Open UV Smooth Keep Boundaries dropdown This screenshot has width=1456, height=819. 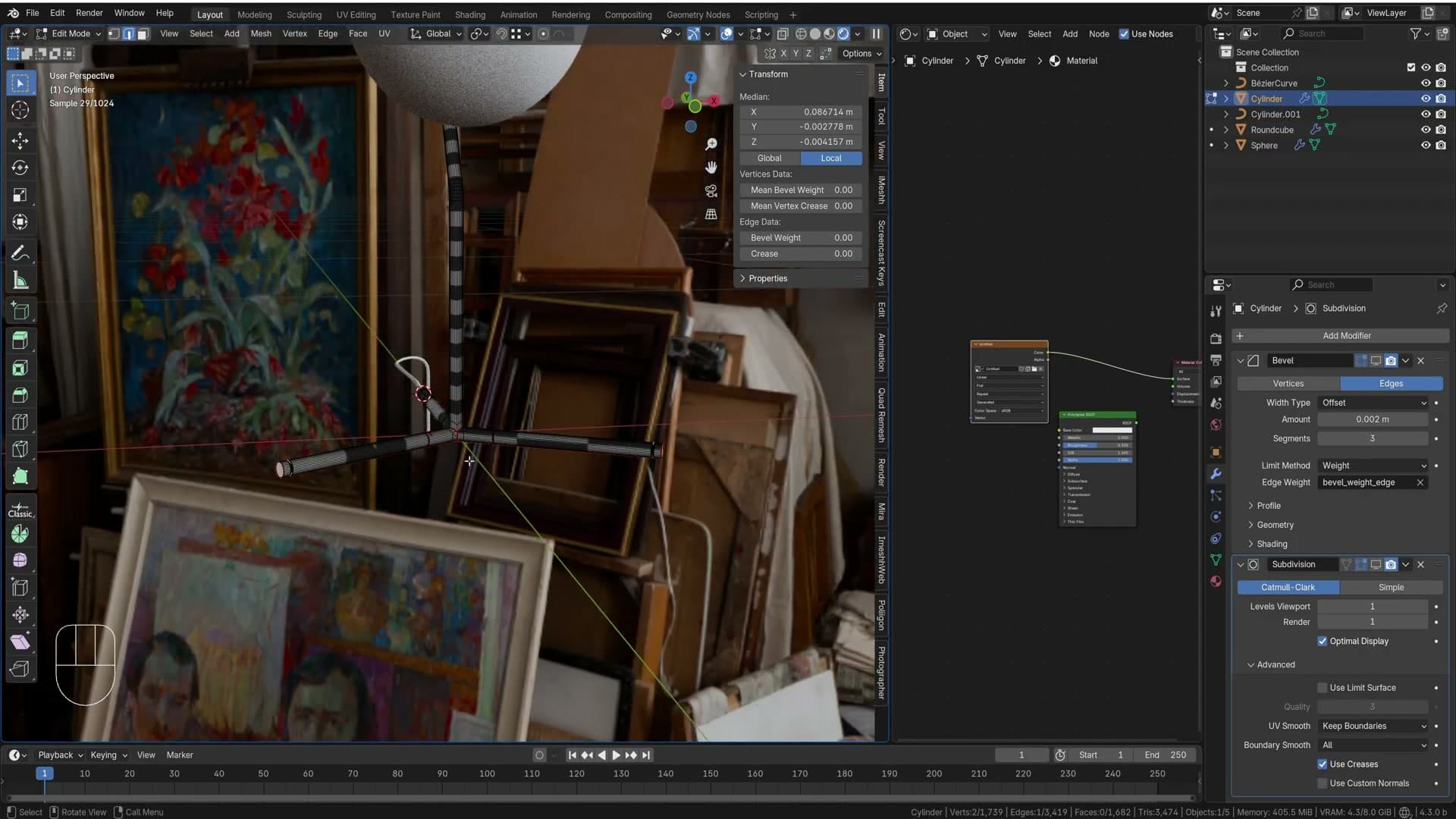[1373, 726]
